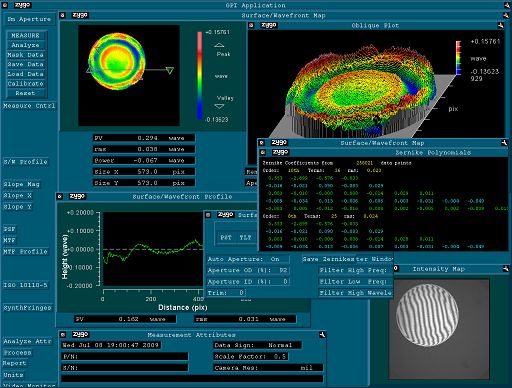The image size is (512, 388).
Task: Open window menu icon of Zernike Polynomials
Action: tap(263, 152)
